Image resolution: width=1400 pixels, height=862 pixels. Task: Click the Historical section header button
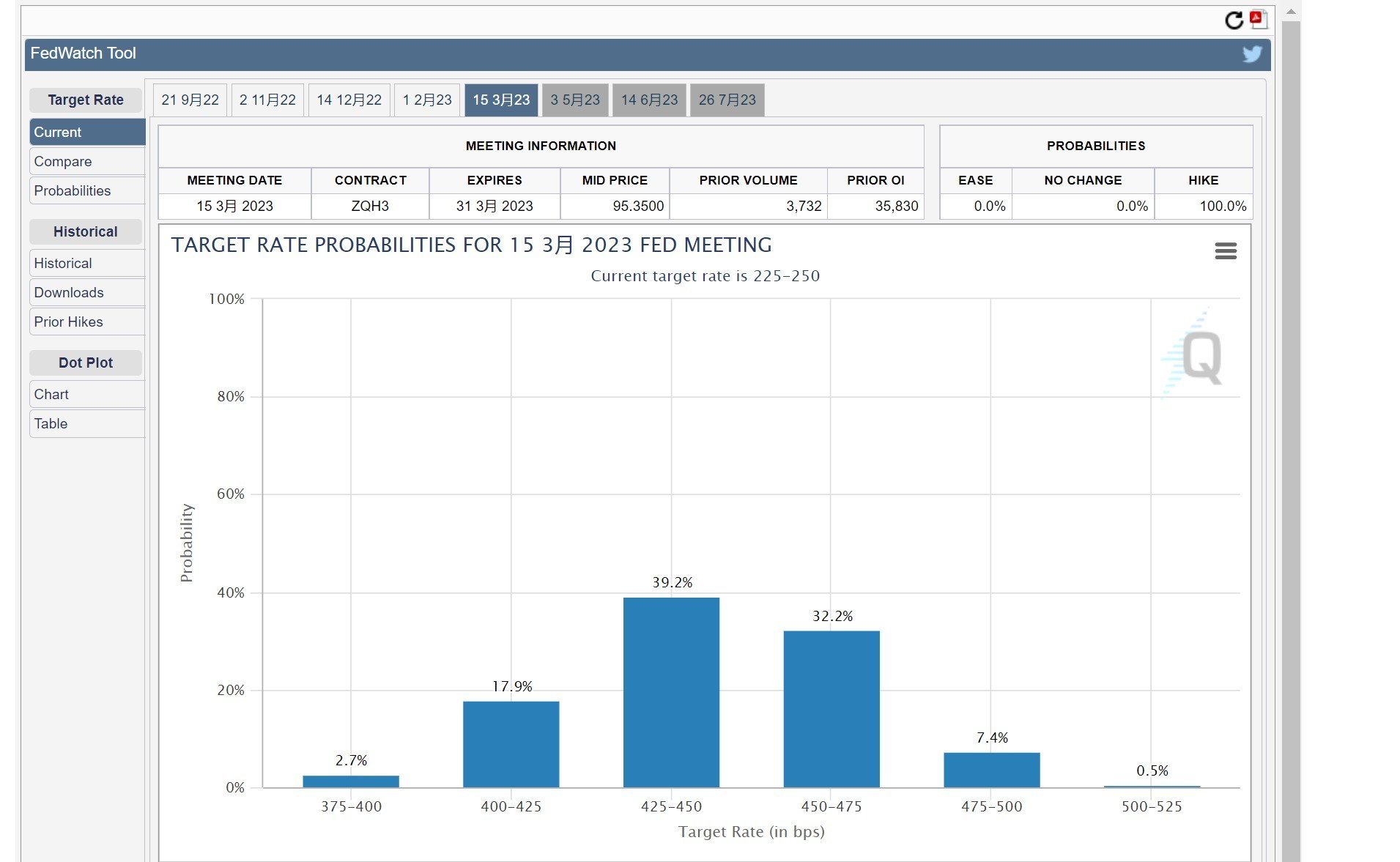(x=86, y=232)
